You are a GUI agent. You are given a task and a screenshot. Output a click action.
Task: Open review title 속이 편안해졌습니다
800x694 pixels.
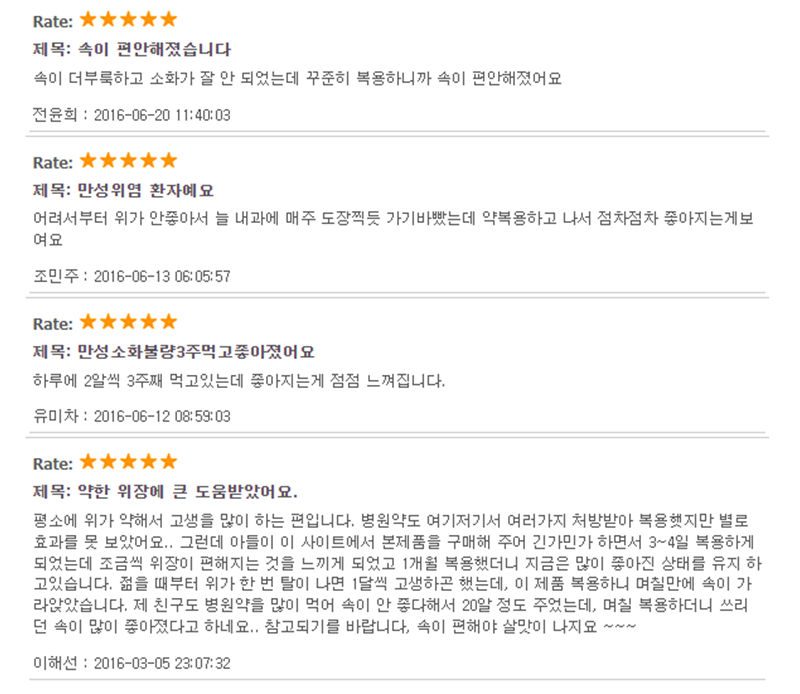click(154, 49)
